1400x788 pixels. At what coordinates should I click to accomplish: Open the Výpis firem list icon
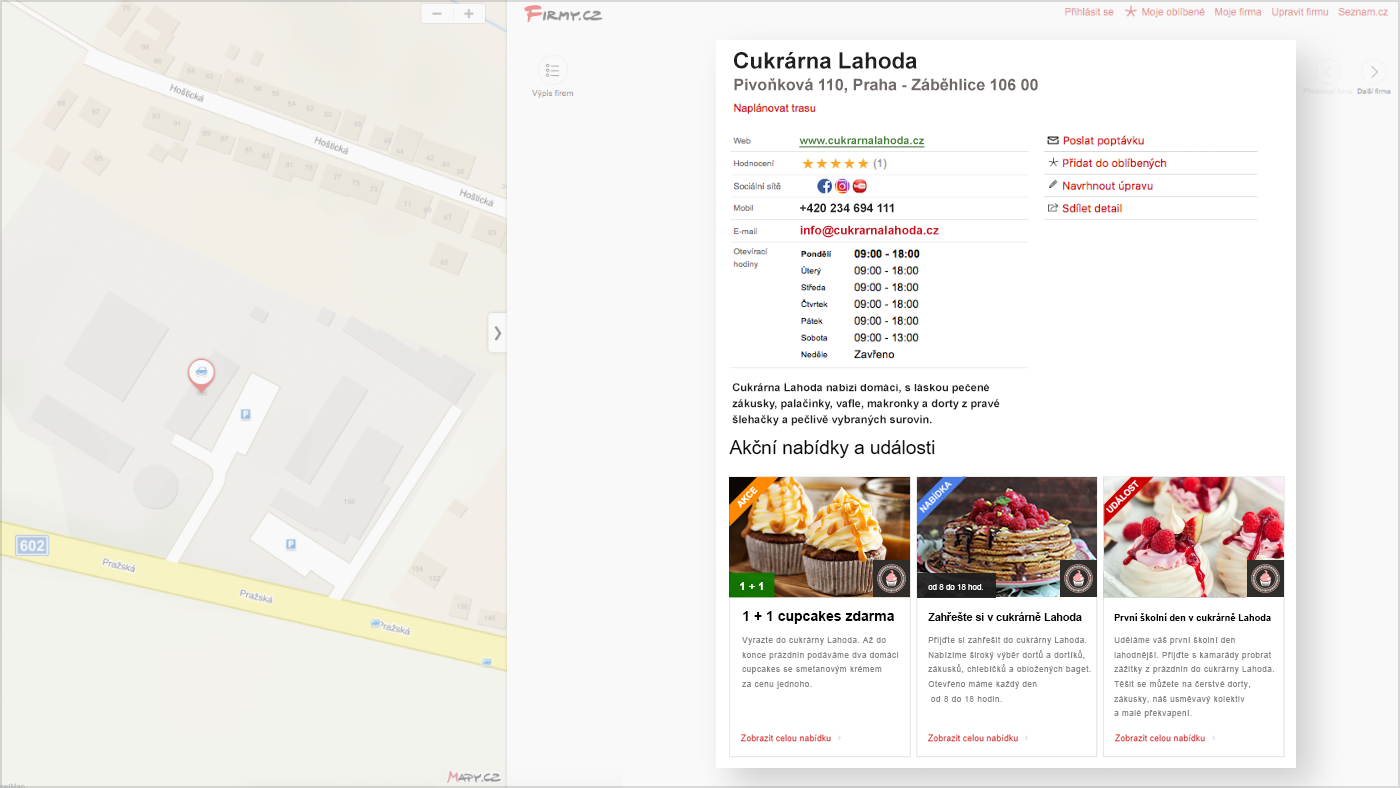click(x=552, y=70)
